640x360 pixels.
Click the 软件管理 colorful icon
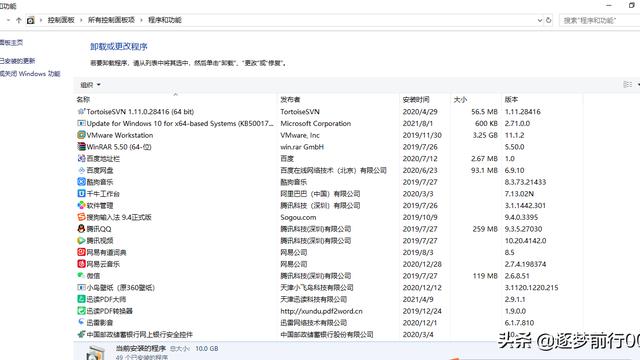(81, 205)
